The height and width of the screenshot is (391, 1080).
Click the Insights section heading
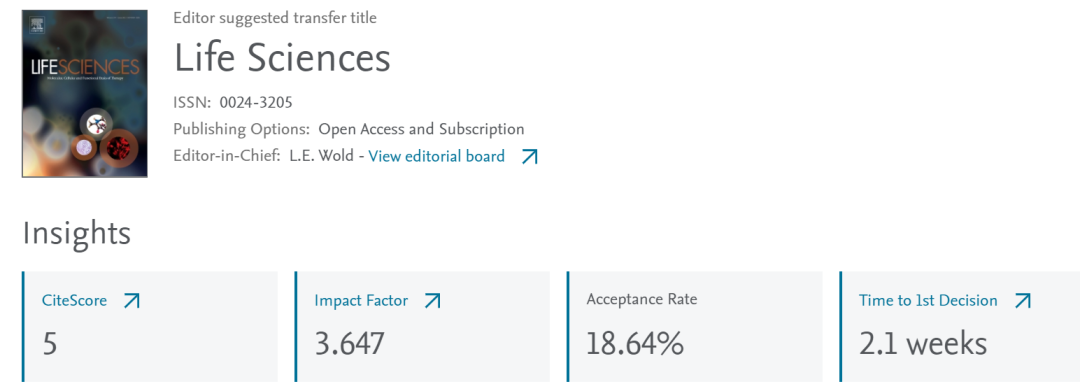[x=76, y=233]
